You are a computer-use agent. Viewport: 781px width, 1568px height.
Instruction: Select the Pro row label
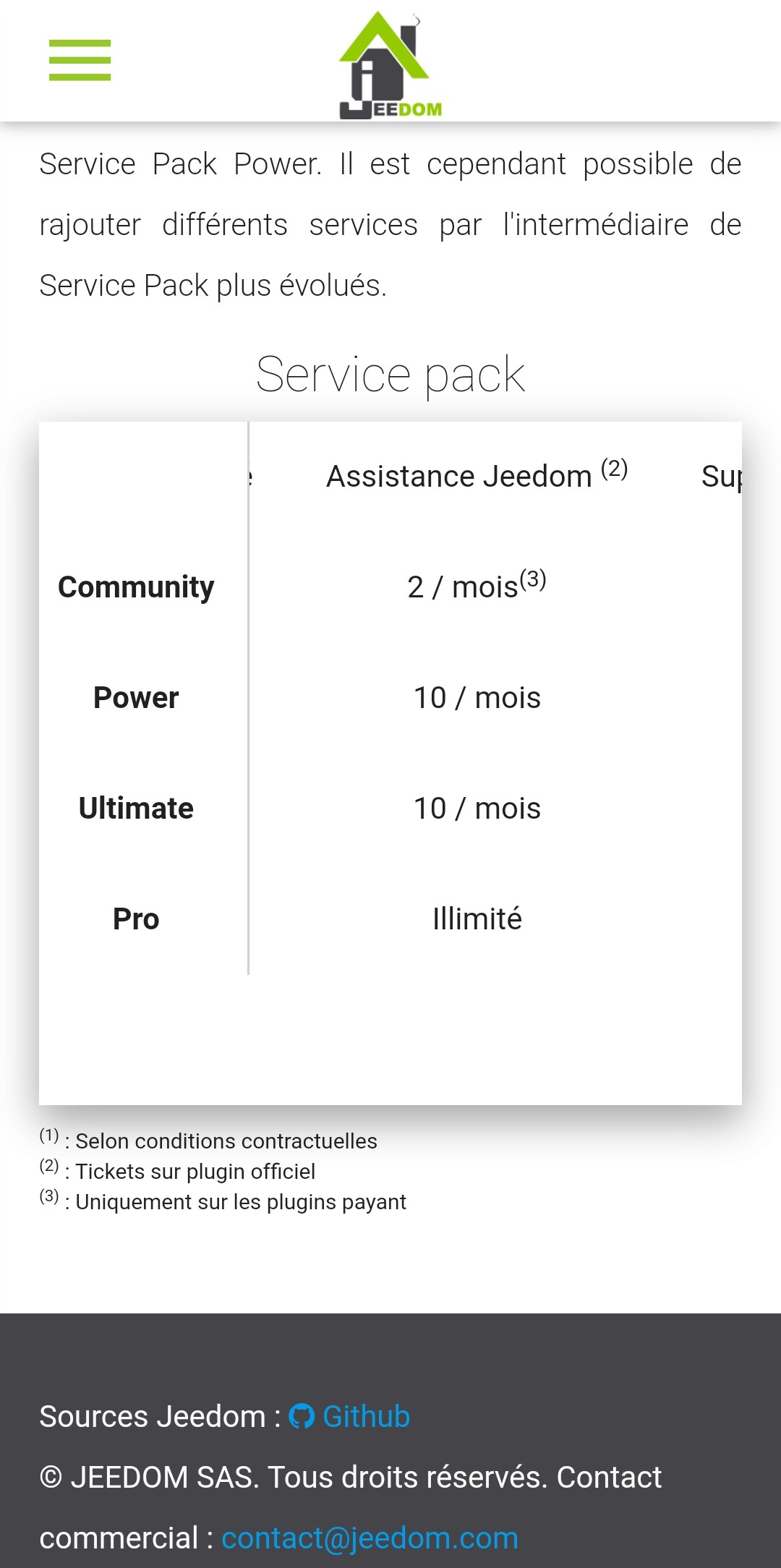pos(136,919)
